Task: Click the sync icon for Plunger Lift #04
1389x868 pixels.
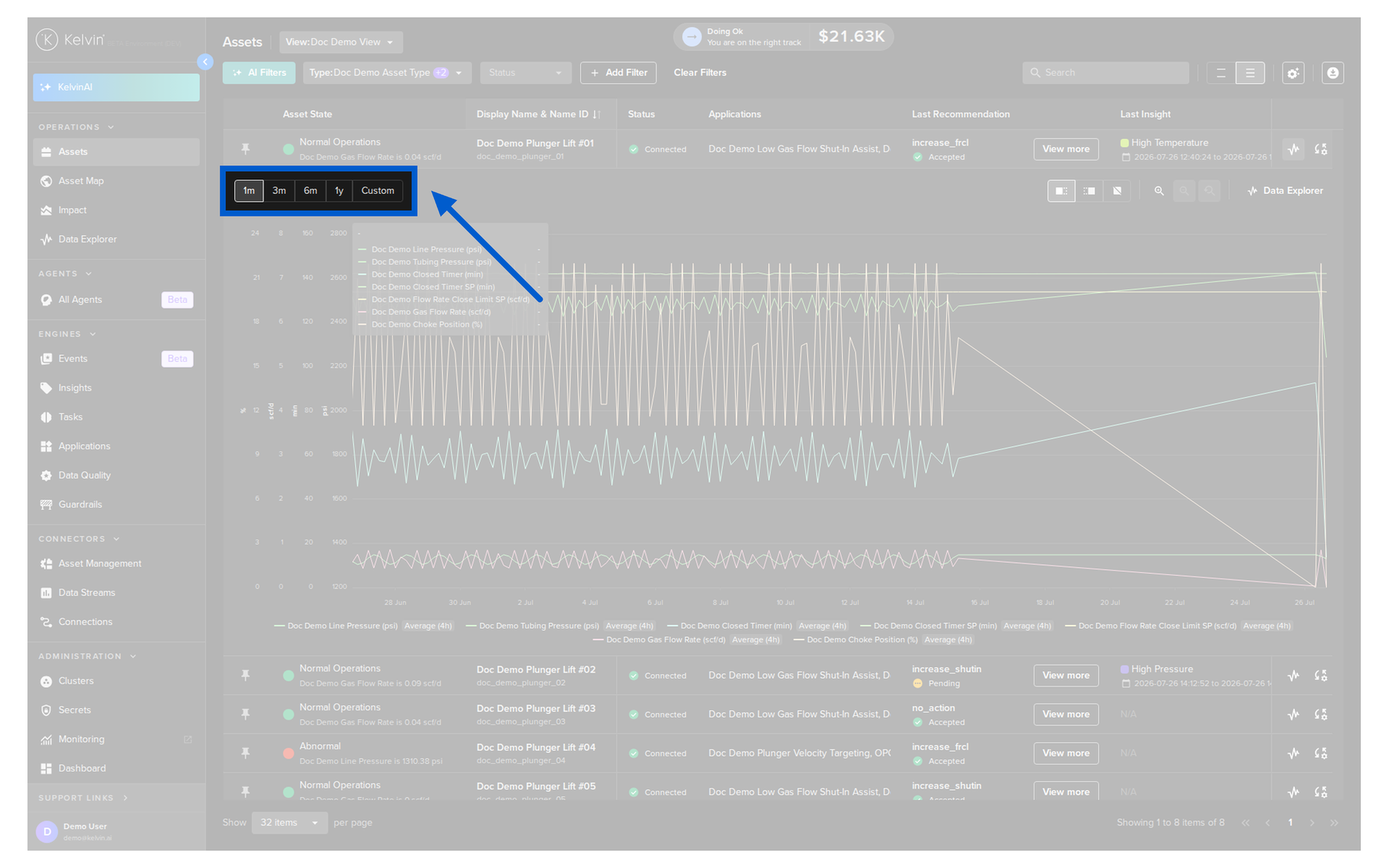Action: coord(1321,753)
